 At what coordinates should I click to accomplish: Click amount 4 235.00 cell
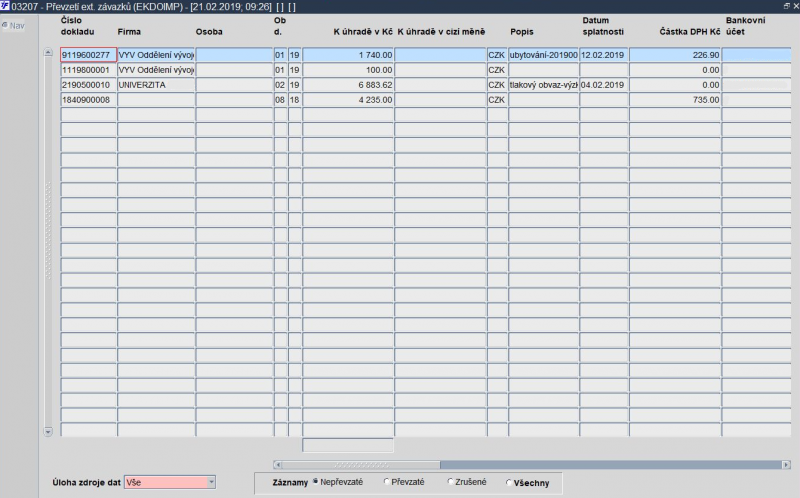[348, 99]
